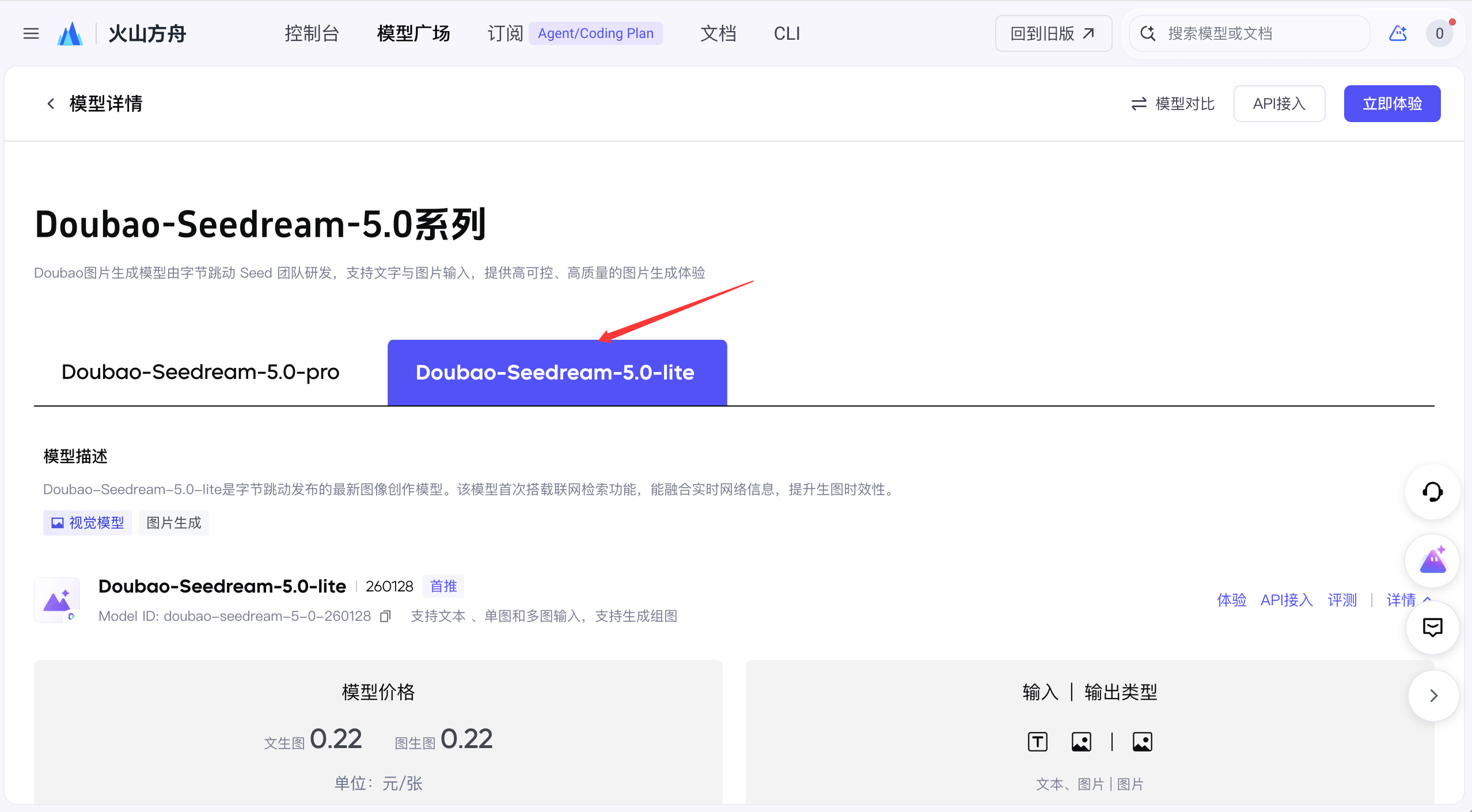Click the 火山方舟 brand name

point(147,33)
